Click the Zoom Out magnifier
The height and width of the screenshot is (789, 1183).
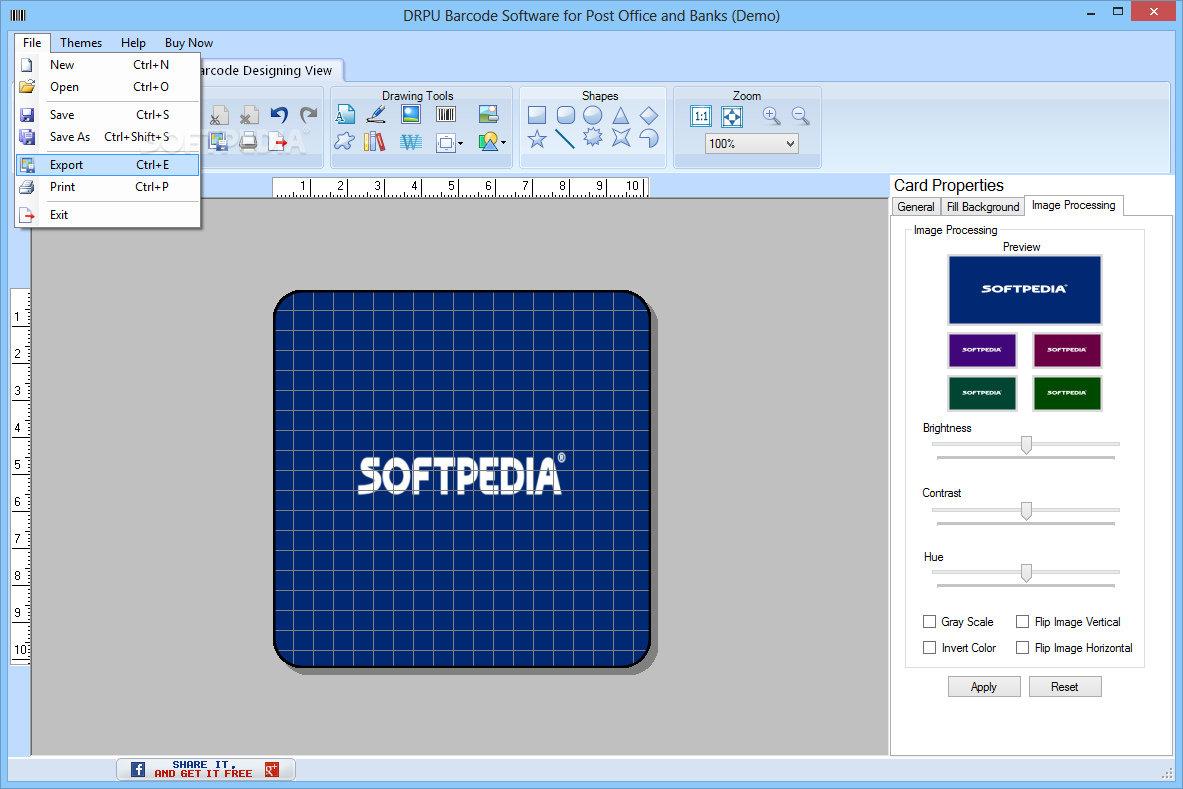(x=800, y=115)
